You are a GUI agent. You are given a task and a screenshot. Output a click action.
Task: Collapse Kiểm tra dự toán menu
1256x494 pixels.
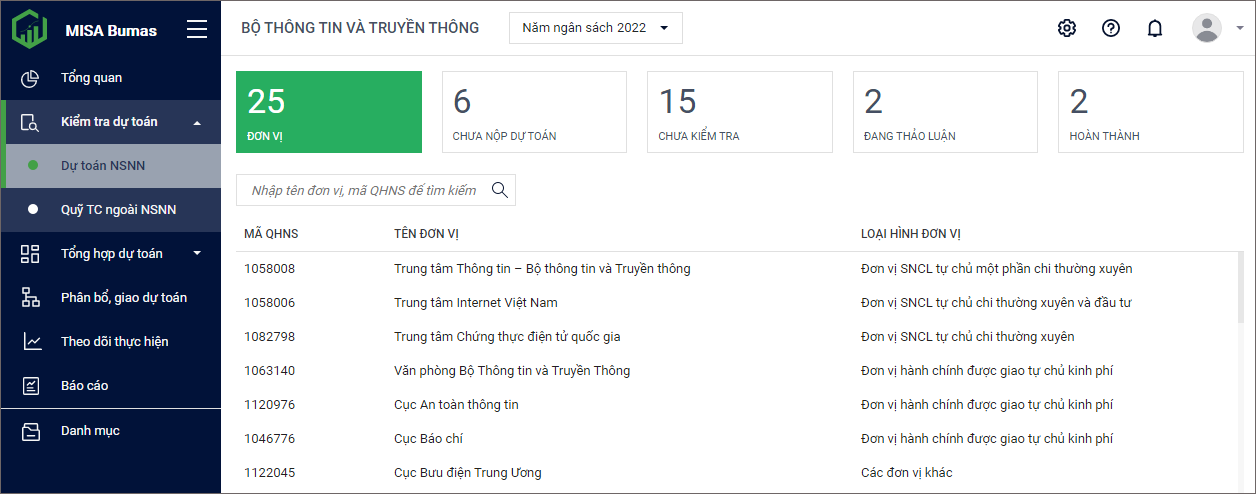coord(197,122)
